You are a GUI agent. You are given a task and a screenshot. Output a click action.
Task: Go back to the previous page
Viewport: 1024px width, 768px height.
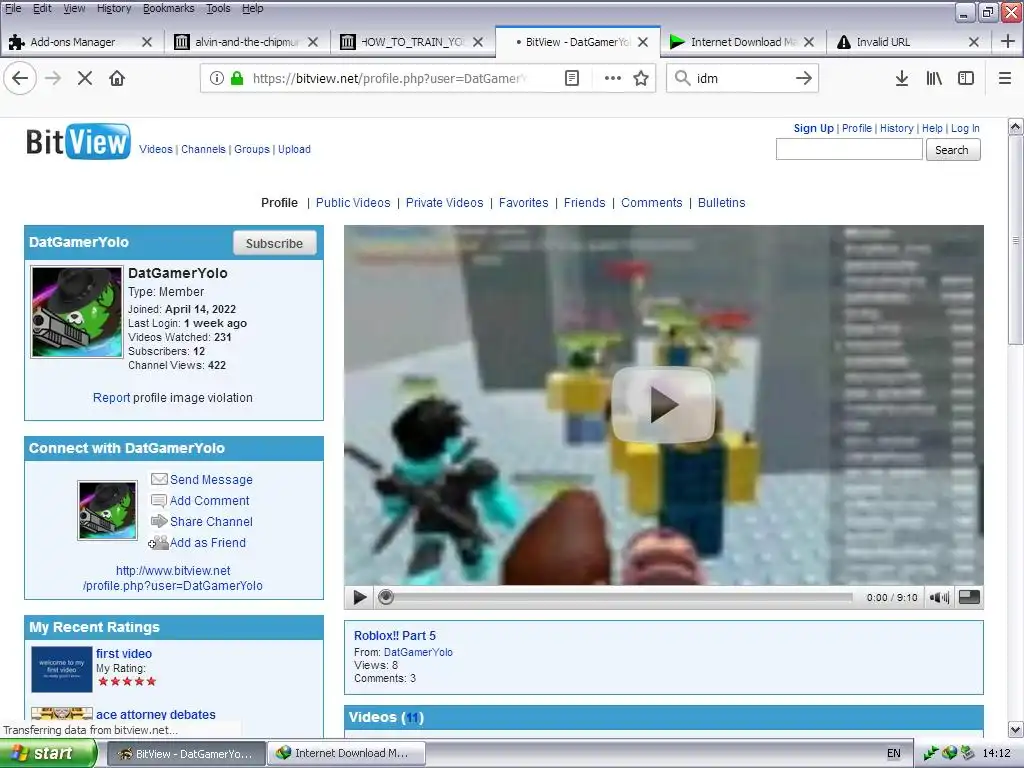point(20,78)
